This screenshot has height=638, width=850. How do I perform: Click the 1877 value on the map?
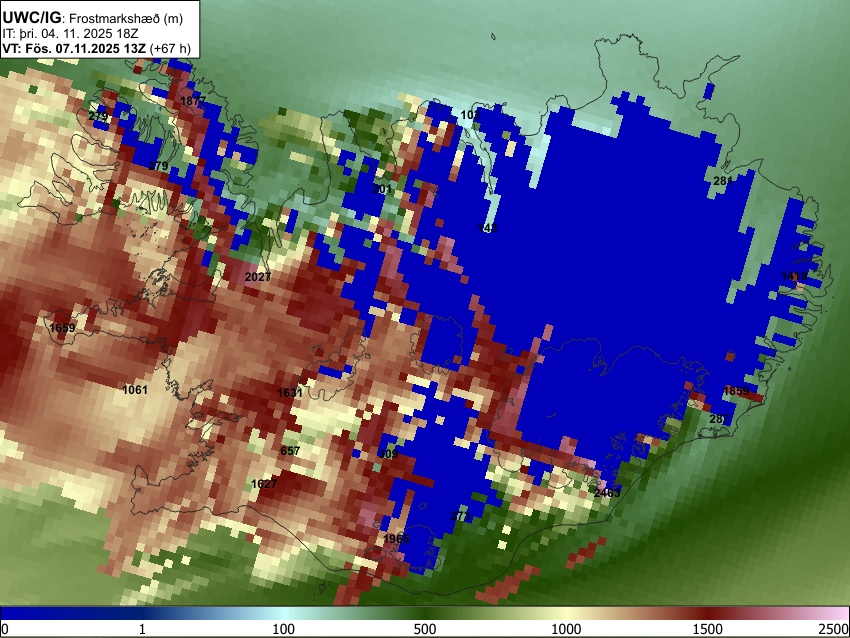click(193, 101)
